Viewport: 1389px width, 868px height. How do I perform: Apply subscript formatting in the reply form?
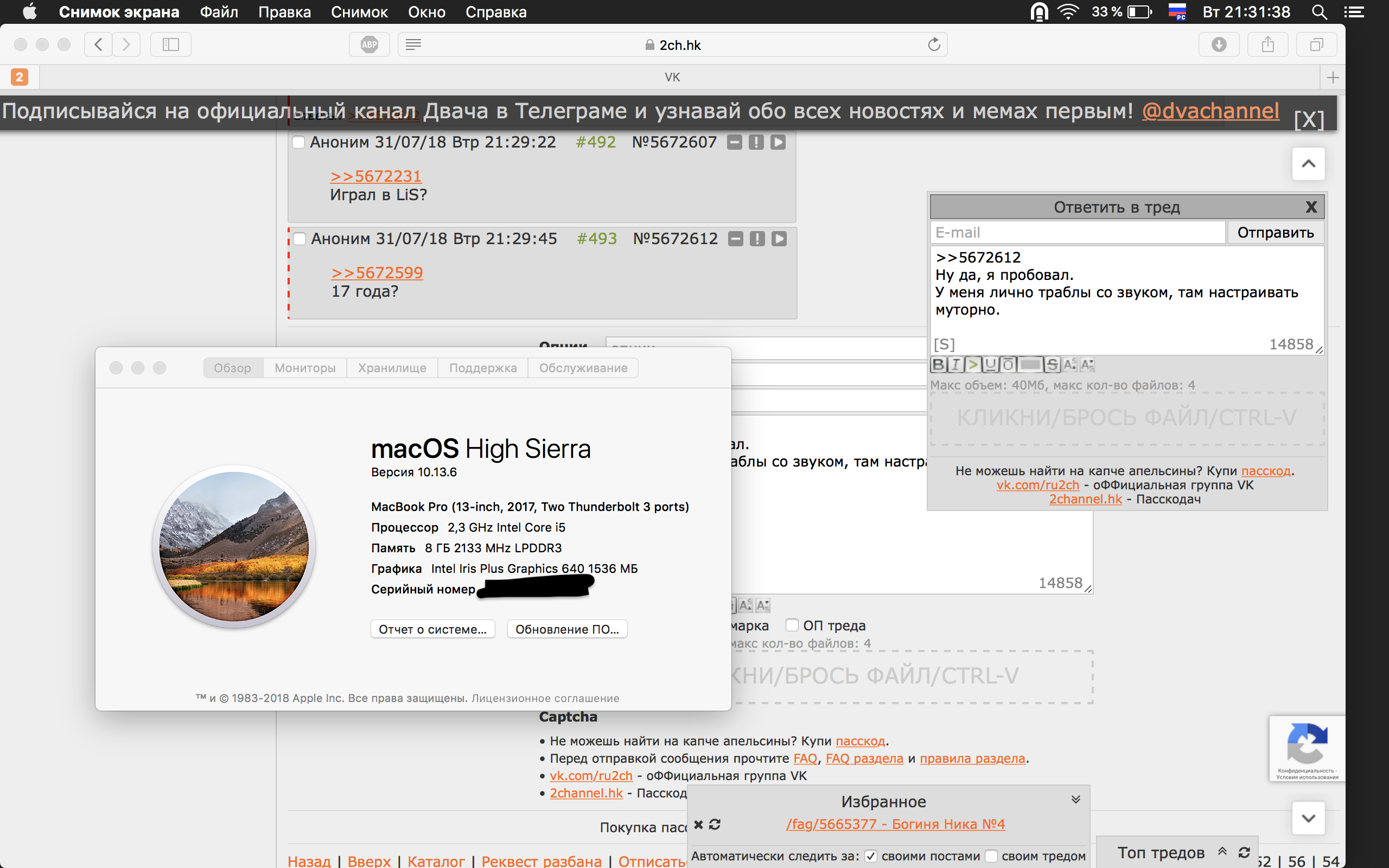click(1087, 365)
